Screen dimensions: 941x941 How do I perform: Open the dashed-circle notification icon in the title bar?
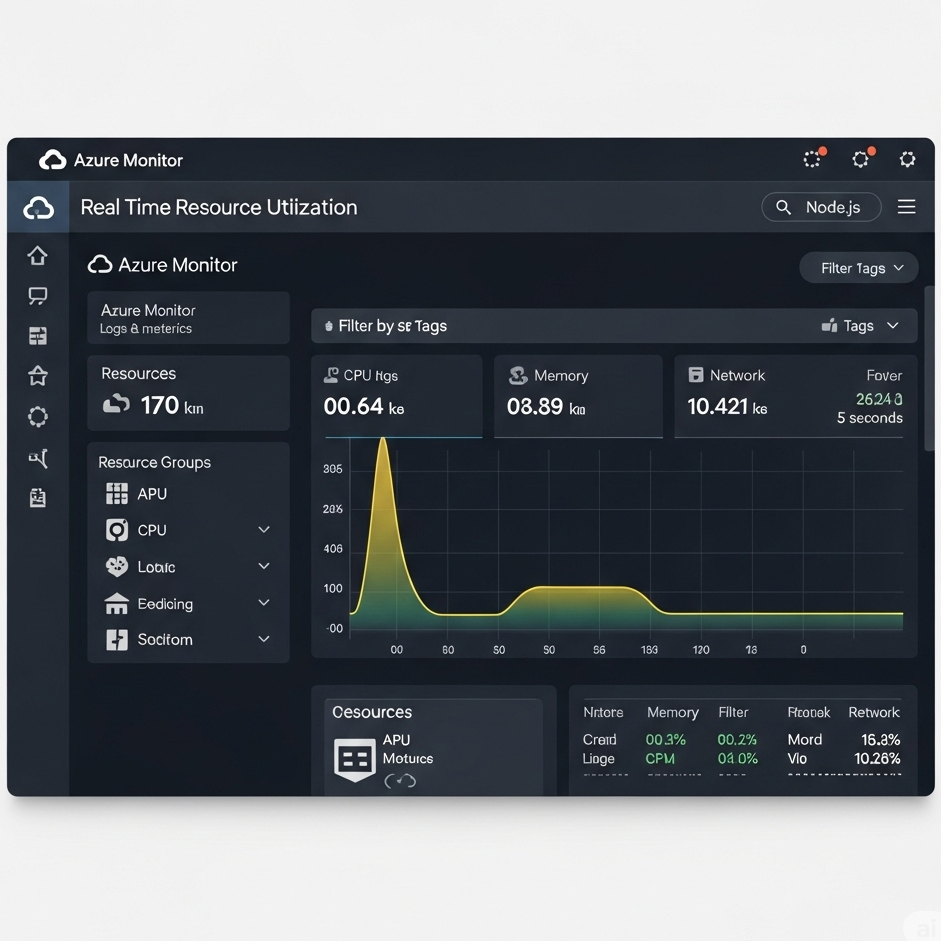pyautogui.click(x=812, y=159)
